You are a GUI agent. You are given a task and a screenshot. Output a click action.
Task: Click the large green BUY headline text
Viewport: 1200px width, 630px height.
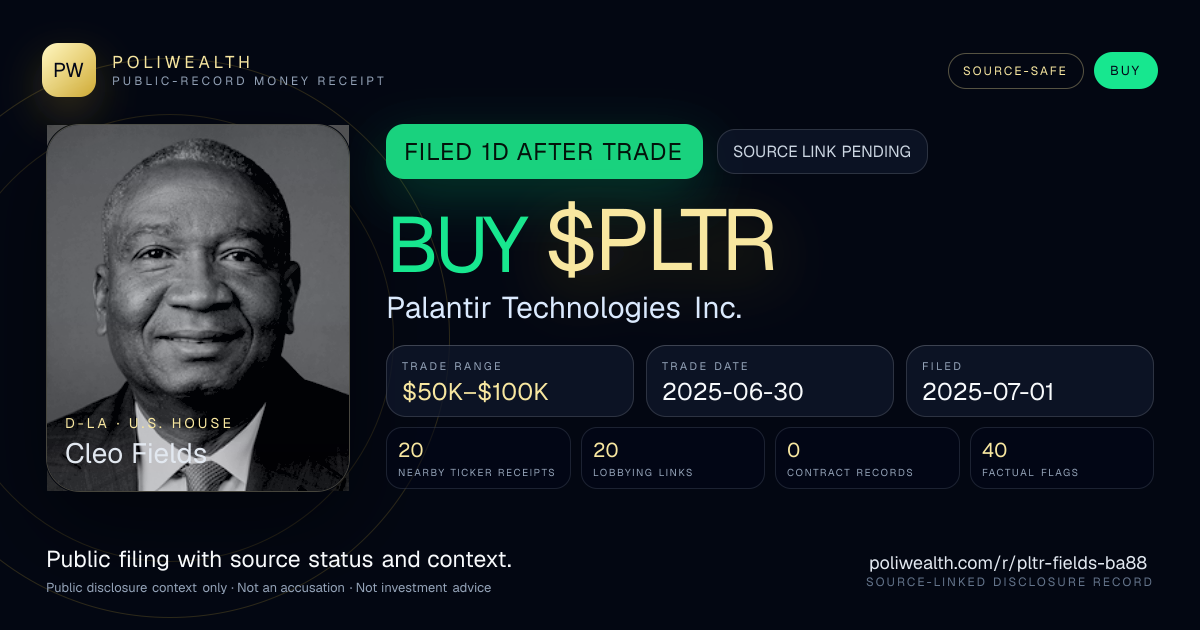tap(458, 243)
